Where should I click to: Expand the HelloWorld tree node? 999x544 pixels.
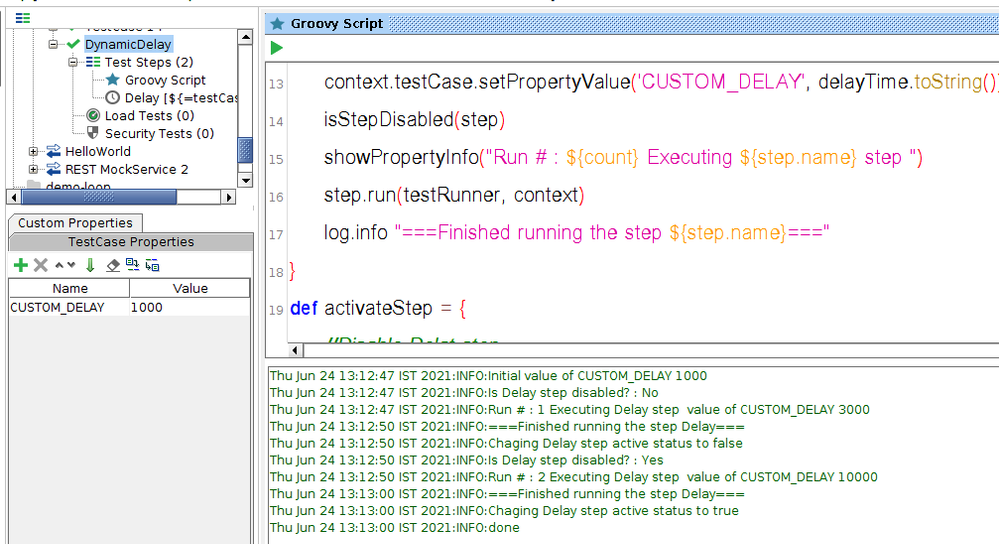pos(34,152)
